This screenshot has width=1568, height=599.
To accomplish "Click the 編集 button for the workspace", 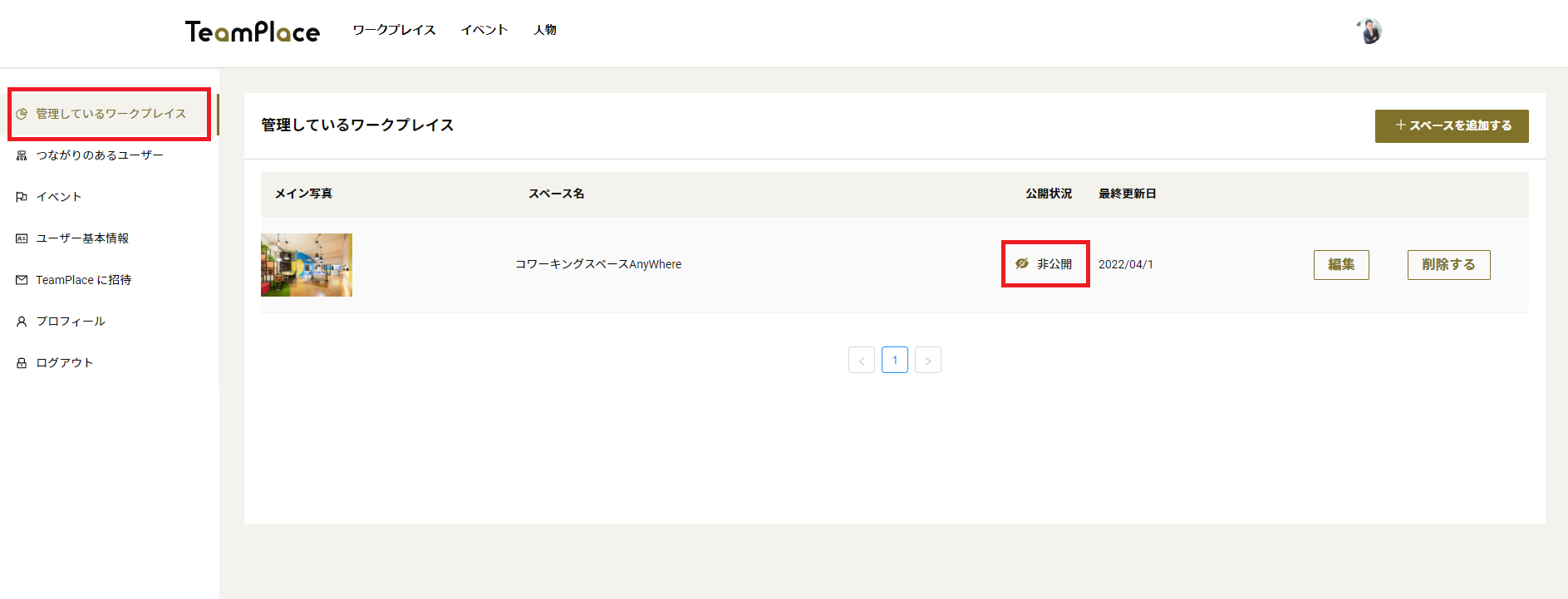I will (x=1340, y=265).
